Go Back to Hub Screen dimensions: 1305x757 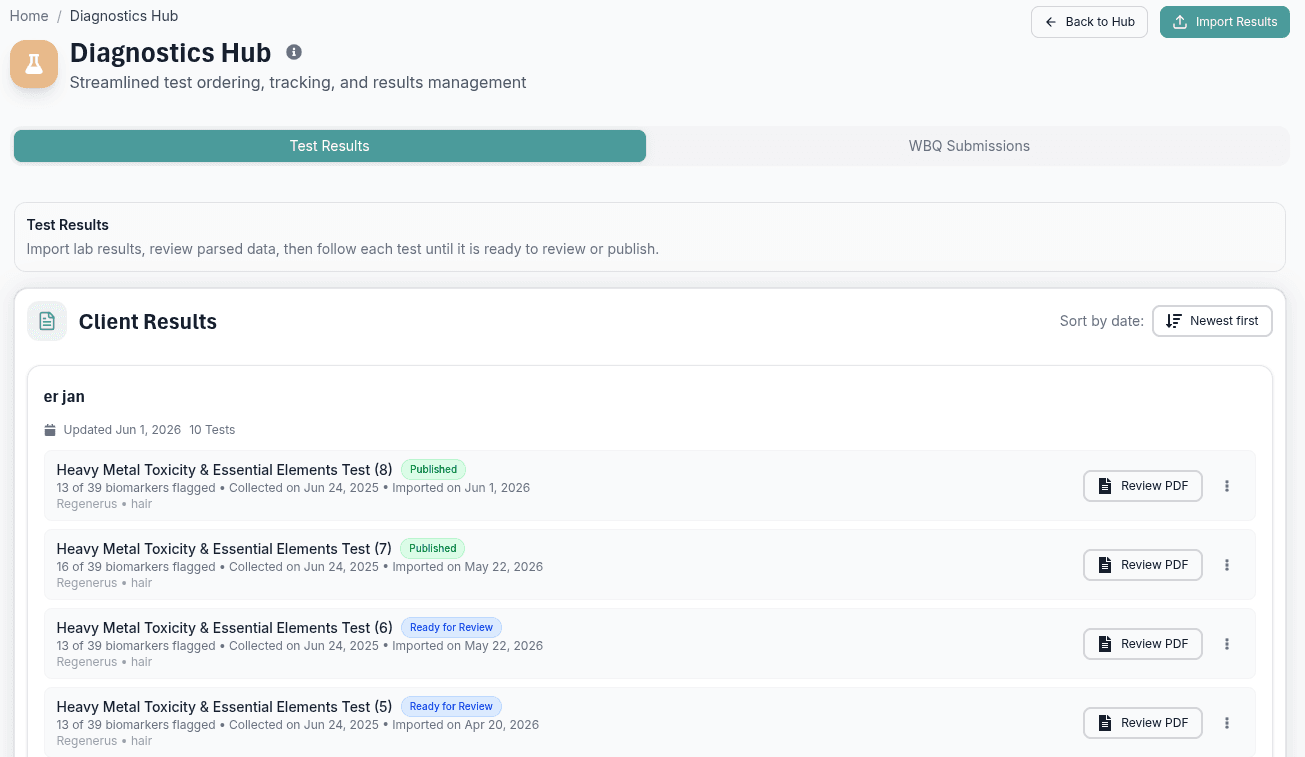tap(1089, 22)
